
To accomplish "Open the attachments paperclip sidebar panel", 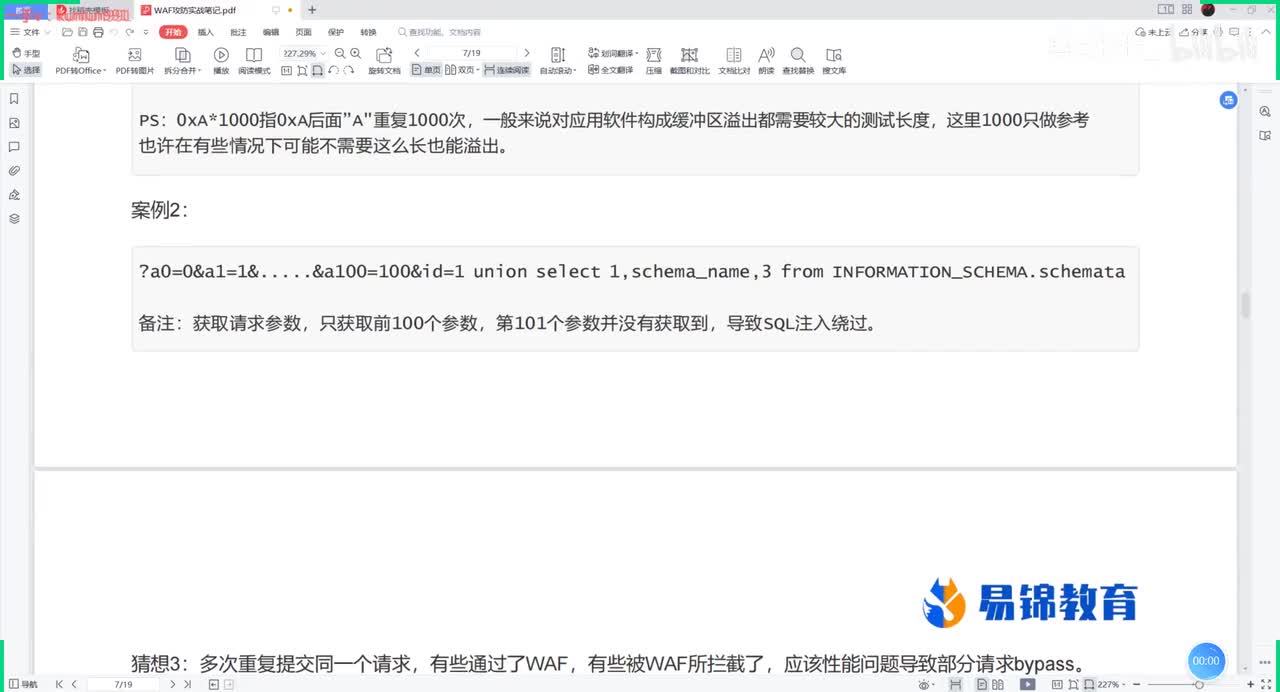I will click(14, 171).
